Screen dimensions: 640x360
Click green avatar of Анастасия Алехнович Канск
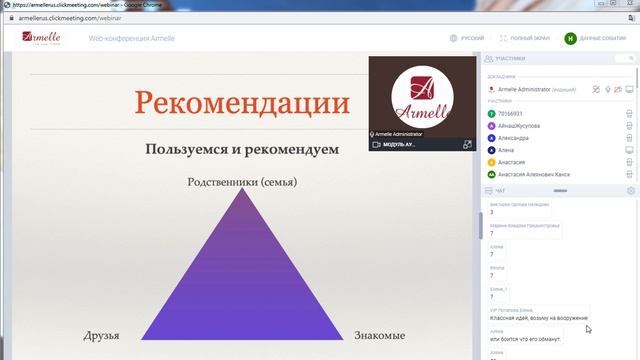491,174
